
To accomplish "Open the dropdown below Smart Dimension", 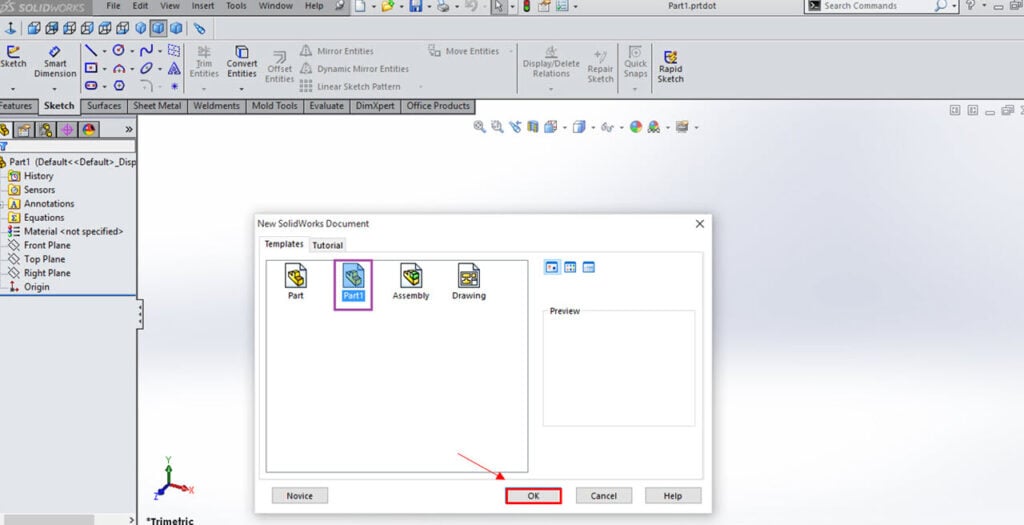I will (55, 89).
